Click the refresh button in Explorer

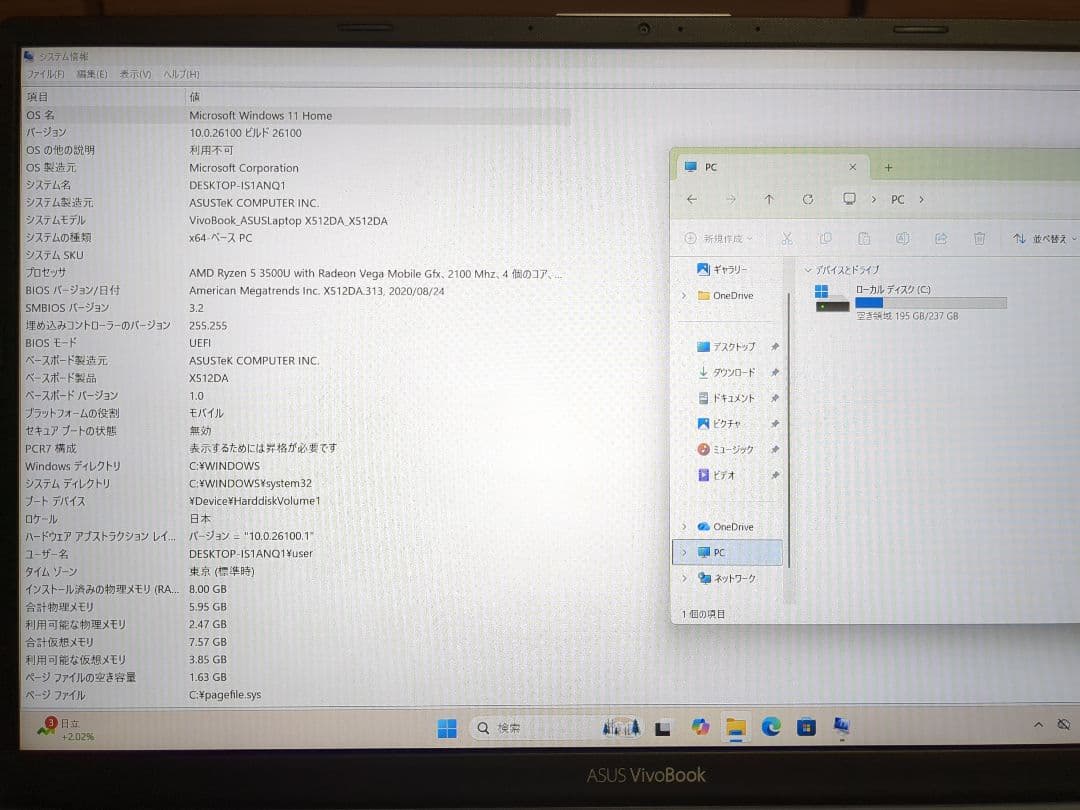tap(809, 199)
